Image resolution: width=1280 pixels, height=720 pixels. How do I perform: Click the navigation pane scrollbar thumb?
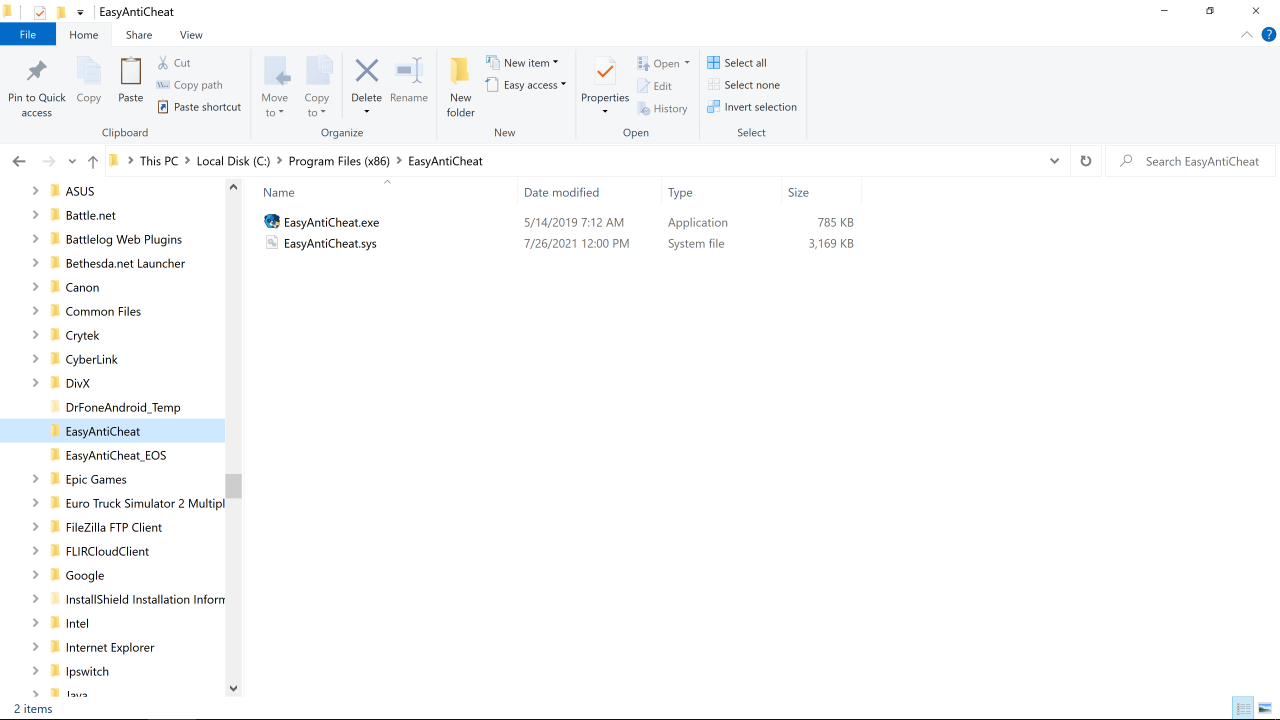234,486
